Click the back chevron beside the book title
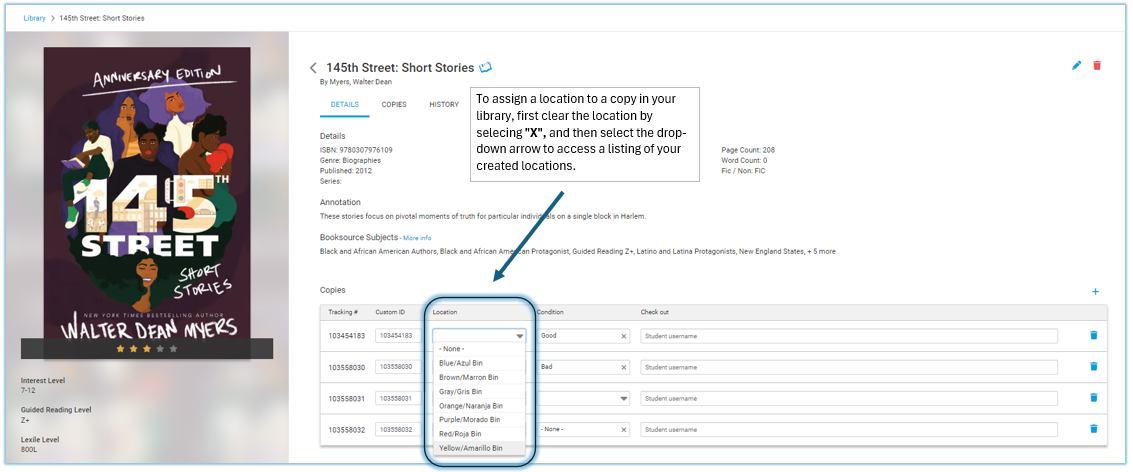Image resolution: width=1133 pixels, height=472 pixels. (x=313, y=68)
